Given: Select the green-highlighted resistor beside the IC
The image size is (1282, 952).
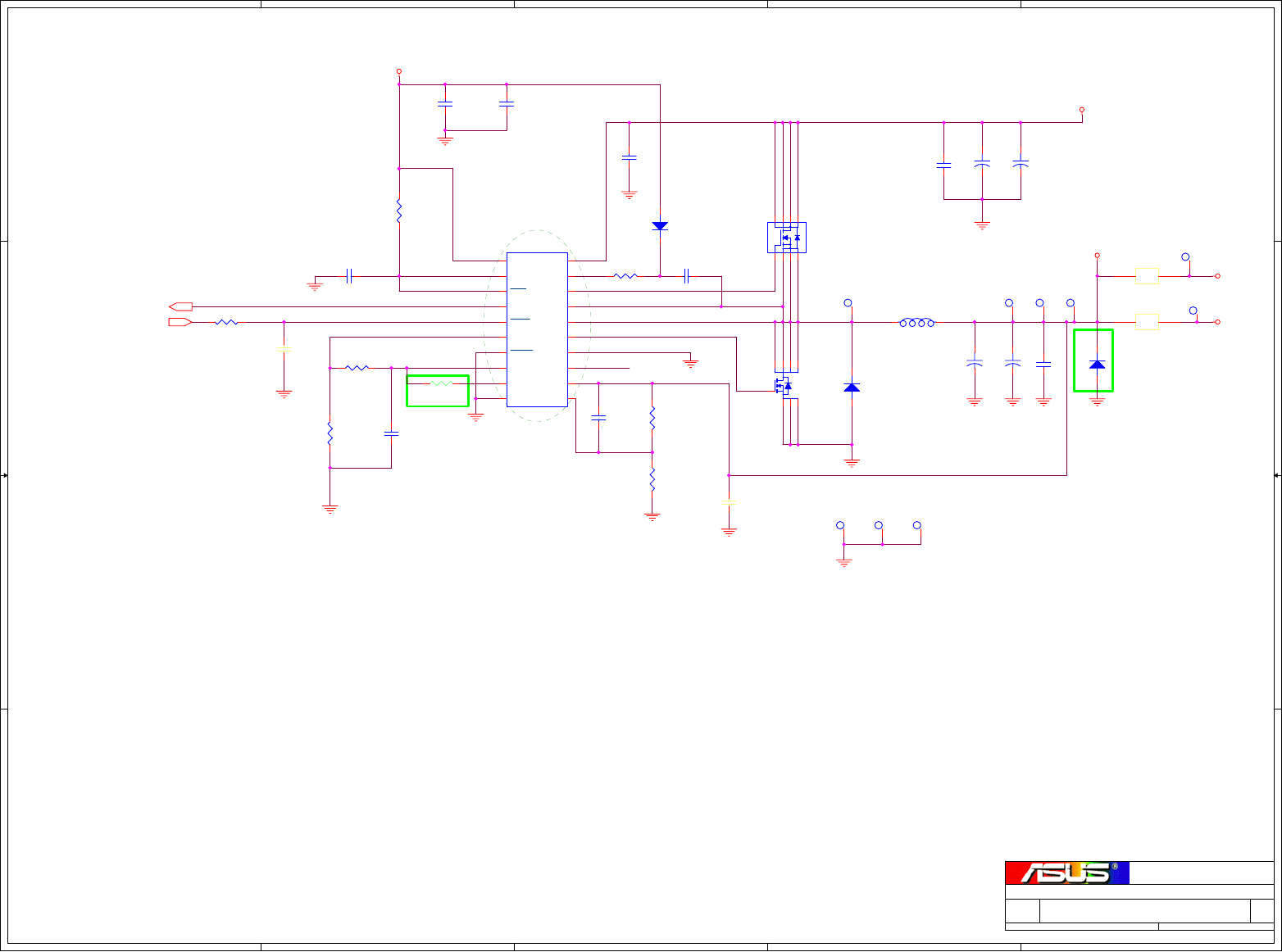Looking at the screenshot, I should 441,383.
